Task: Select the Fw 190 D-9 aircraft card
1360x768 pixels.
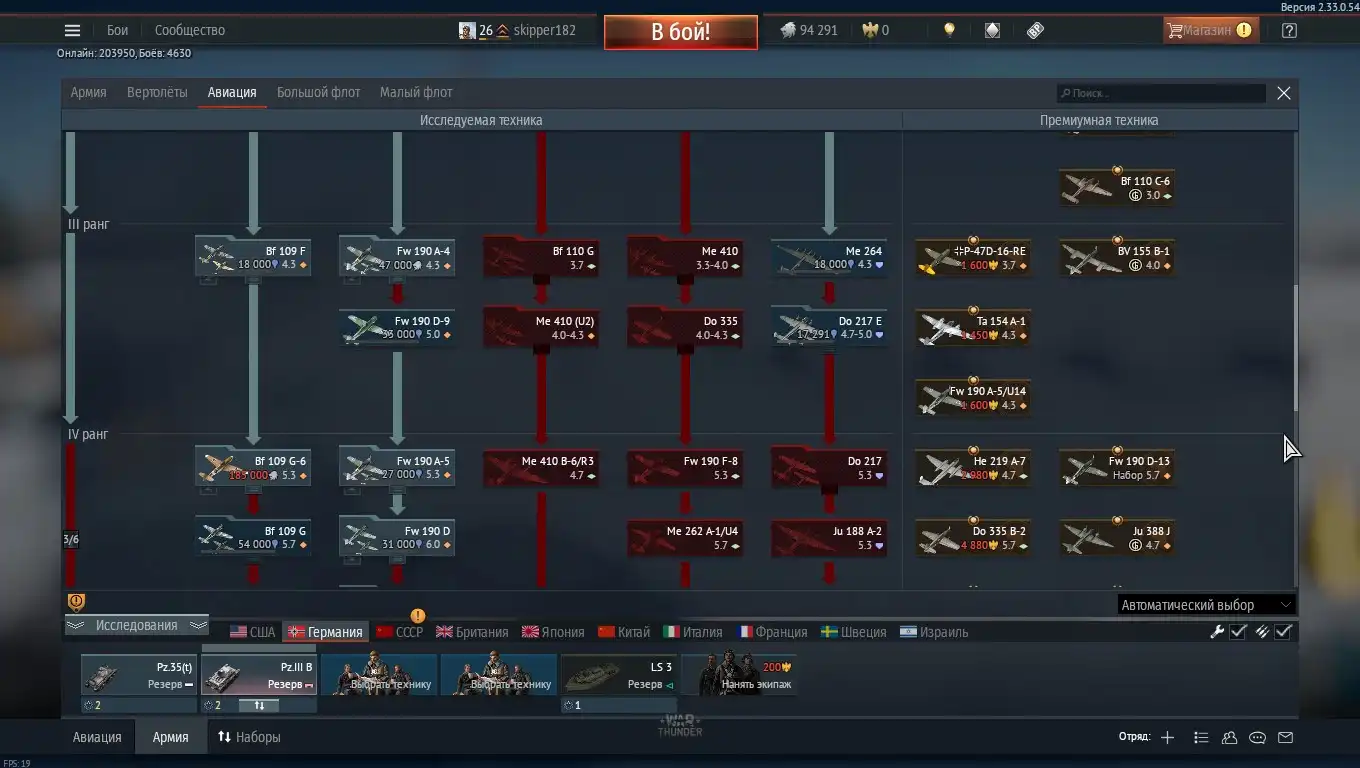Action: pyautogui.click(x=397, y=327)
